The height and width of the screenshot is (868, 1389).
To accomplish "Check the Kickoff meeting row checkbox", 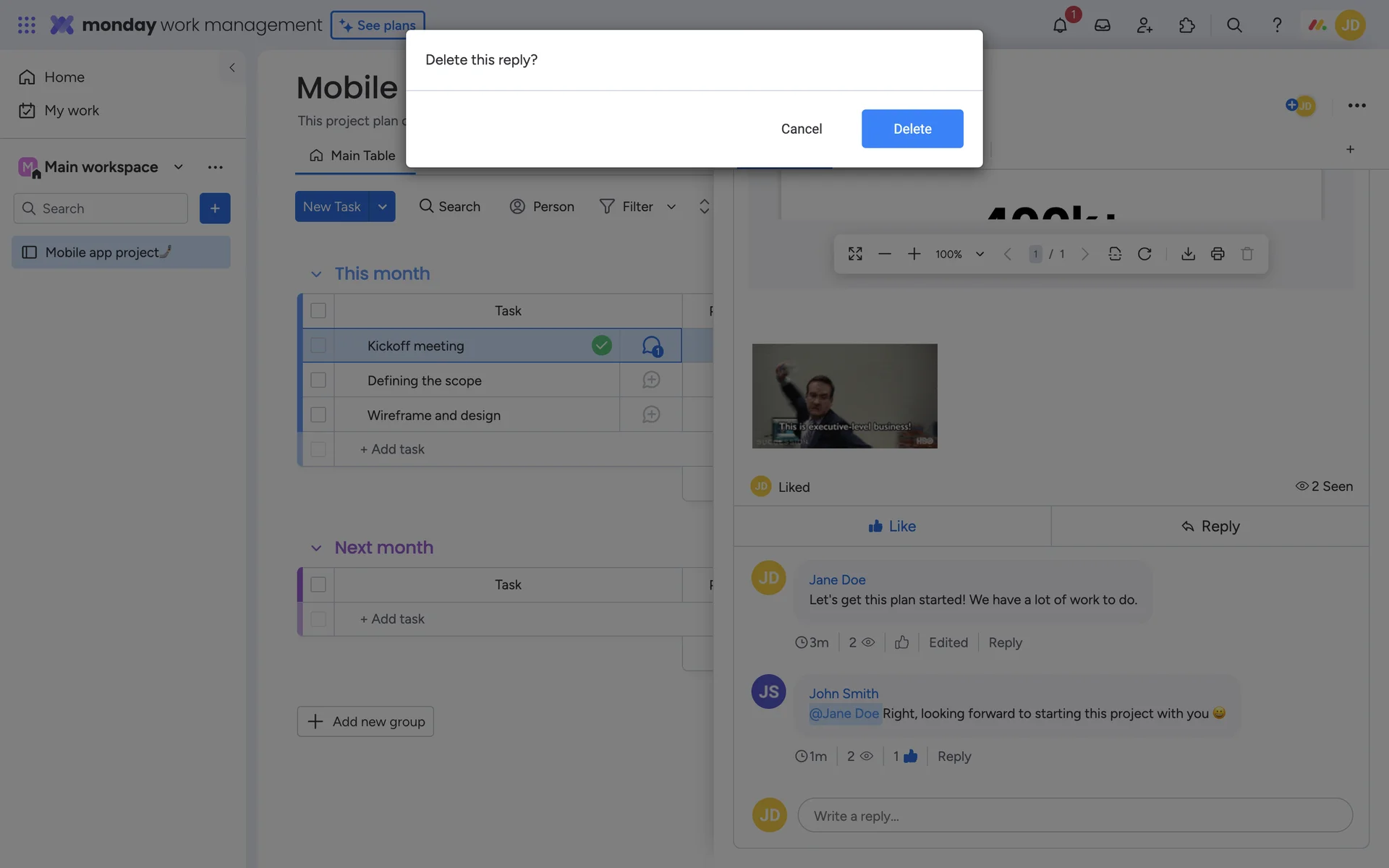I will coord(318,346).
